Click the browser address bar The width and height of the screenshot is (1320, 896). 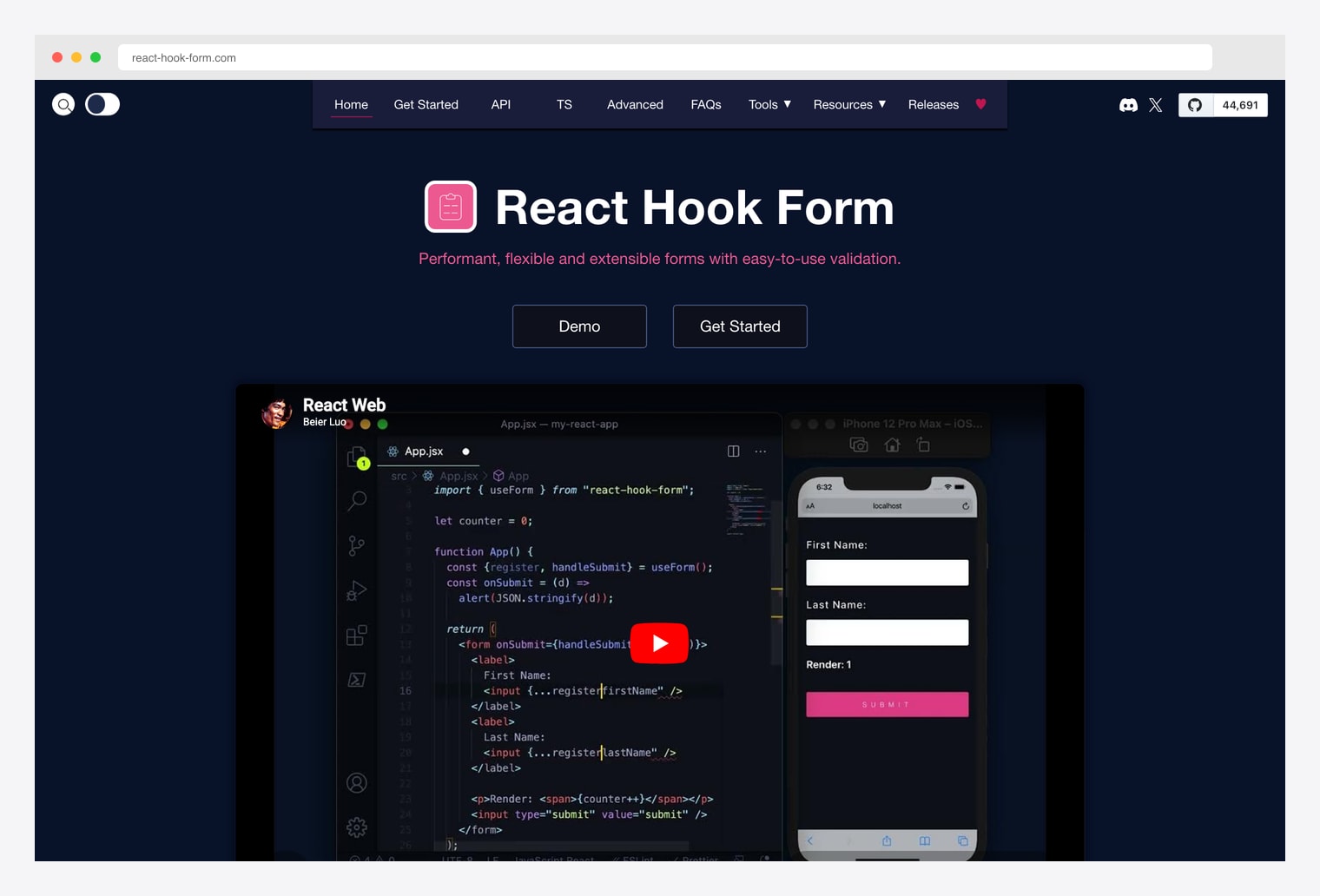[665, 57]
